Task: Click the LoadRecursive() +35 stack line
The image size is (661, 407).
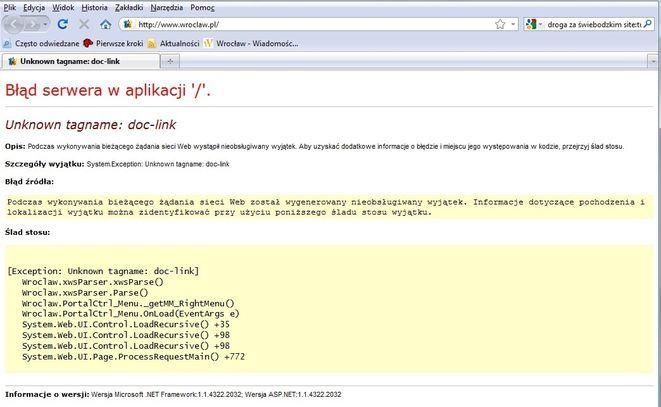Action: [126, 324]
